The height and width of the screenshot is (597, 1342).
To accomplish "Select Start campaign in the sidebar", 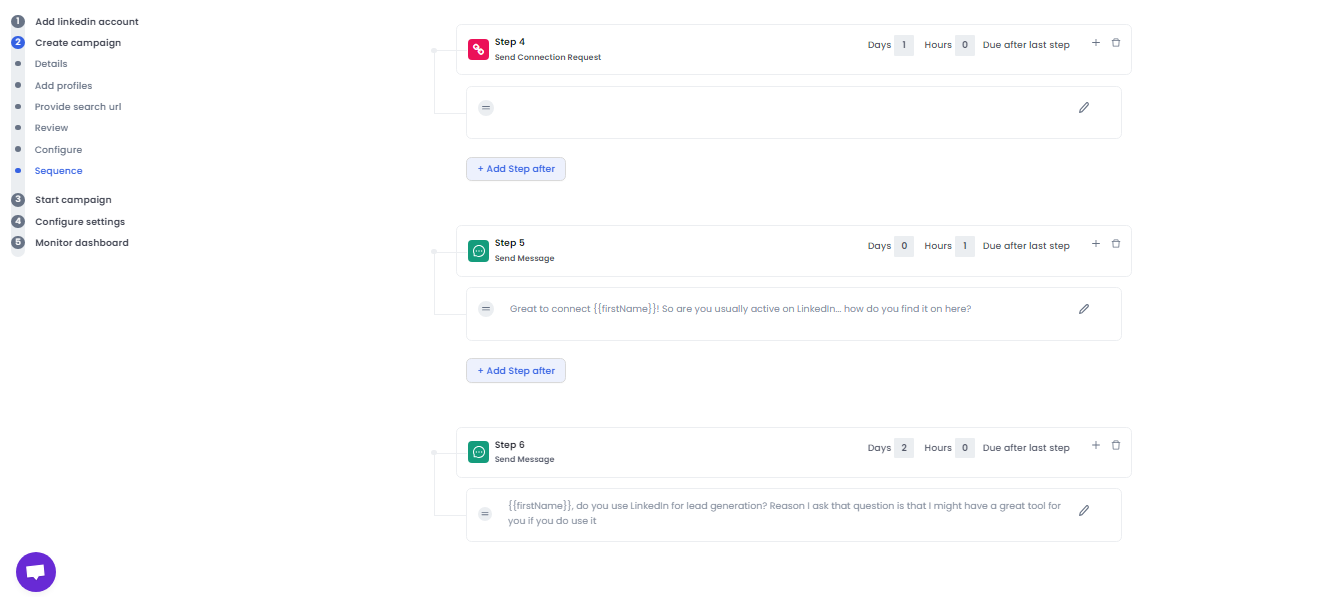I will click(73, 200).
